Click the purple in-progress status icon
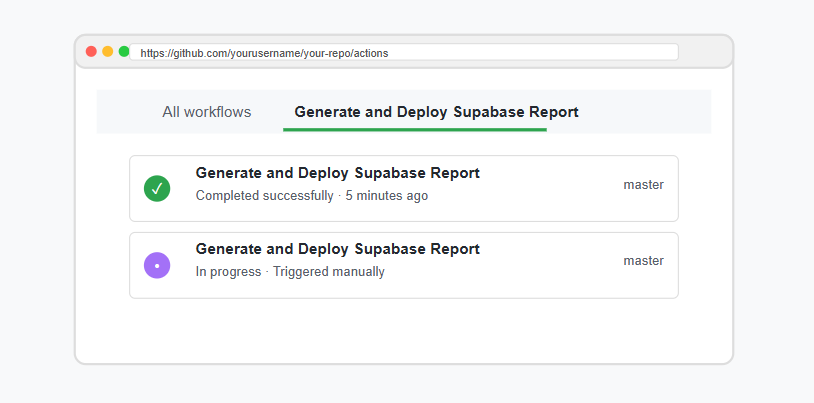Viewport: 814px width, 403px height. coord(157,265)
